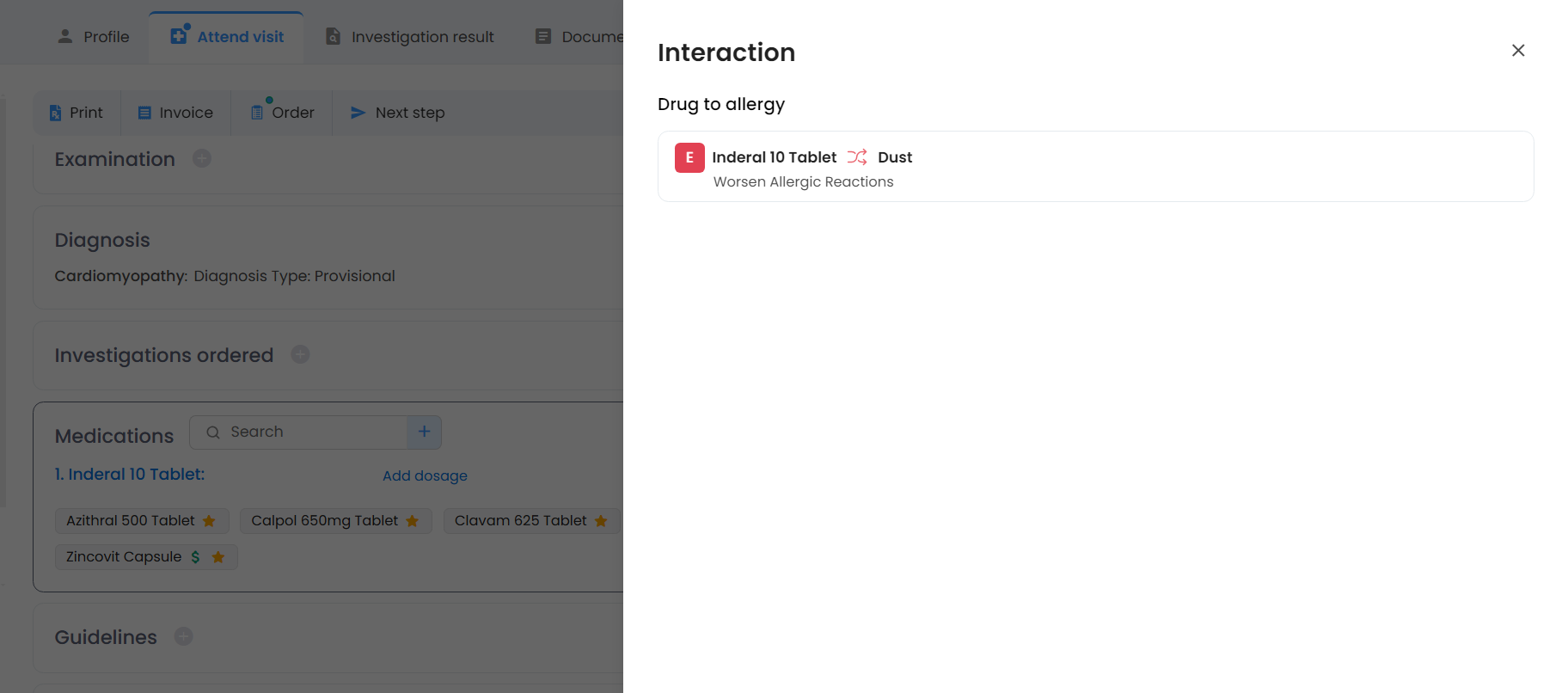Viewport: 1568px width, 693px height.
Task: Toggle favorite star on Azithral 500 Tablet
Action: click(x=209, y=521)
